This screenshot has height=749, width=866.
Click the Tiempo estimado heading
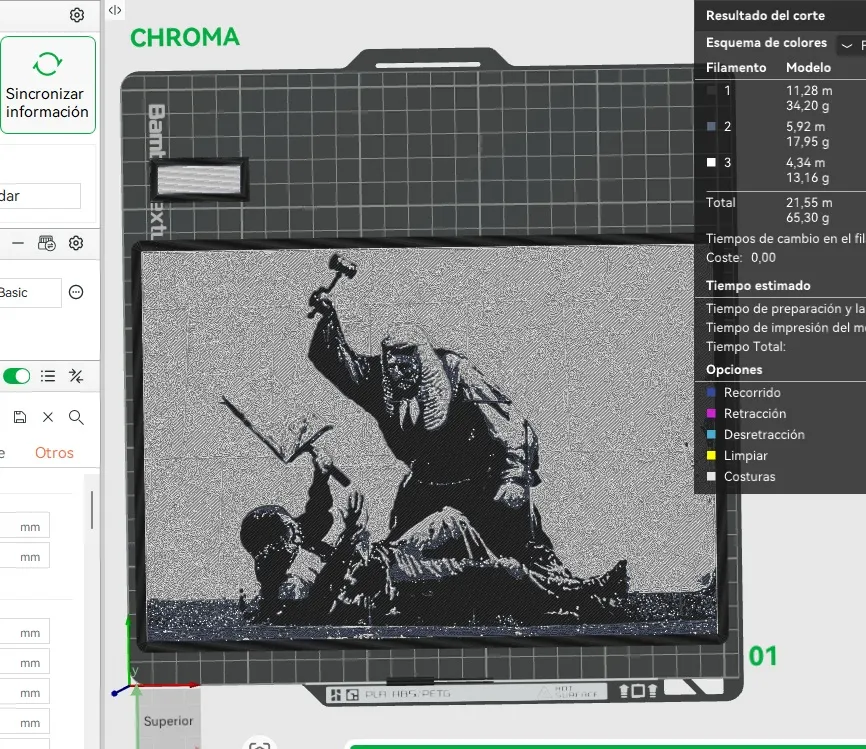pyautogui.click(x=758, y=286)
